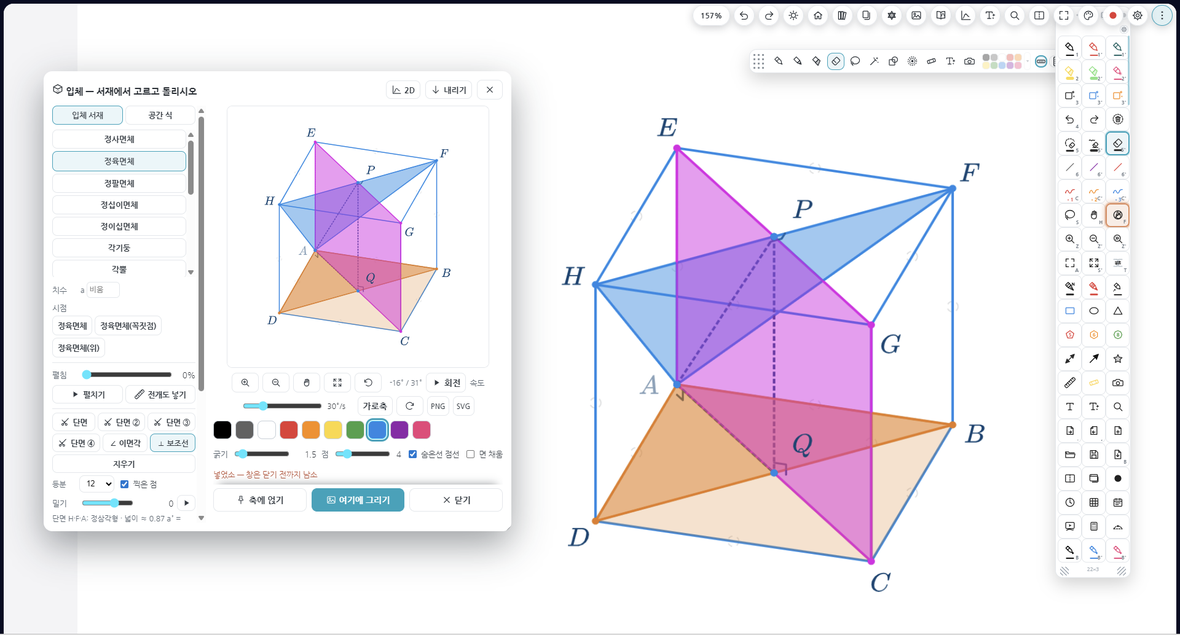Activate the hand pan tool under the preview
Viewport: 1180px width, 635px height.
(306, 383)
